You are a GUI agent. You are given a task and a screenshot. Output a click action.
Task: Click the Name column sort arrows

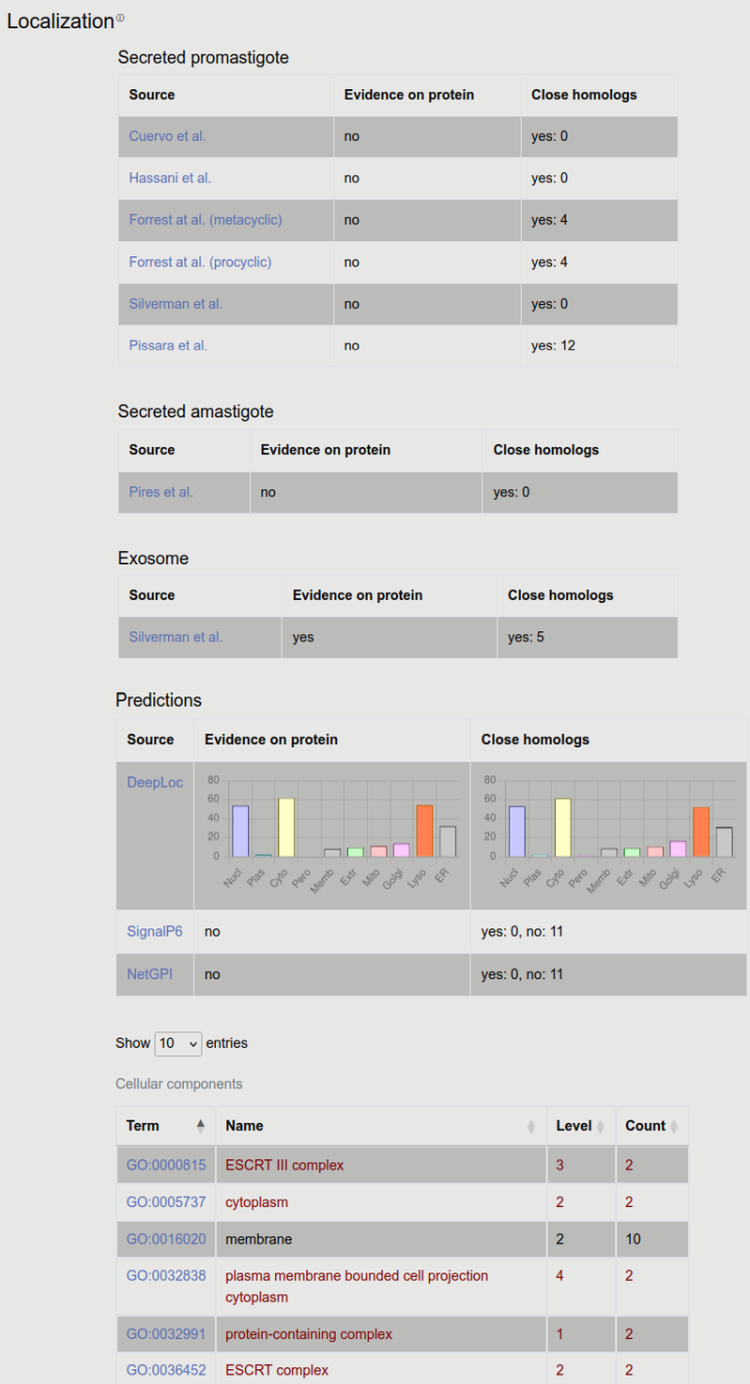(531, 1126)
